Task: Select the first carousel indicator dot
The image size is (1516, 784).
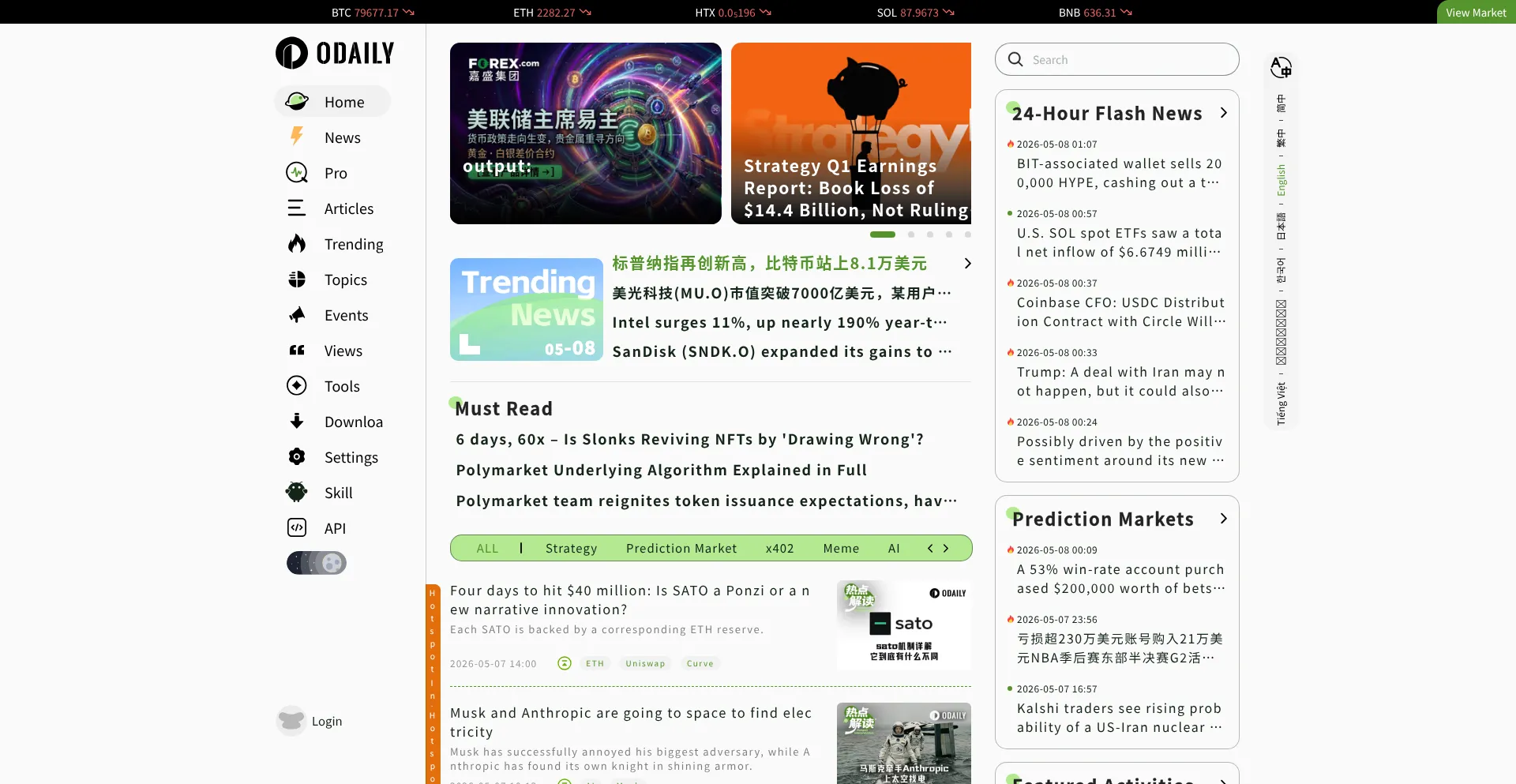Action: click(883, 234)
